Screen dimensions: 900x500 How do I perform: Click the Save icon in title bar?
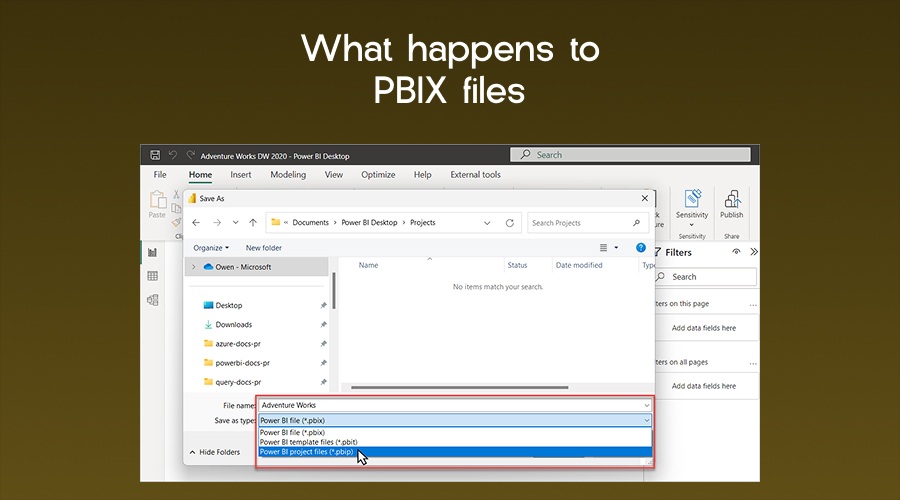(x=155, y=155)
